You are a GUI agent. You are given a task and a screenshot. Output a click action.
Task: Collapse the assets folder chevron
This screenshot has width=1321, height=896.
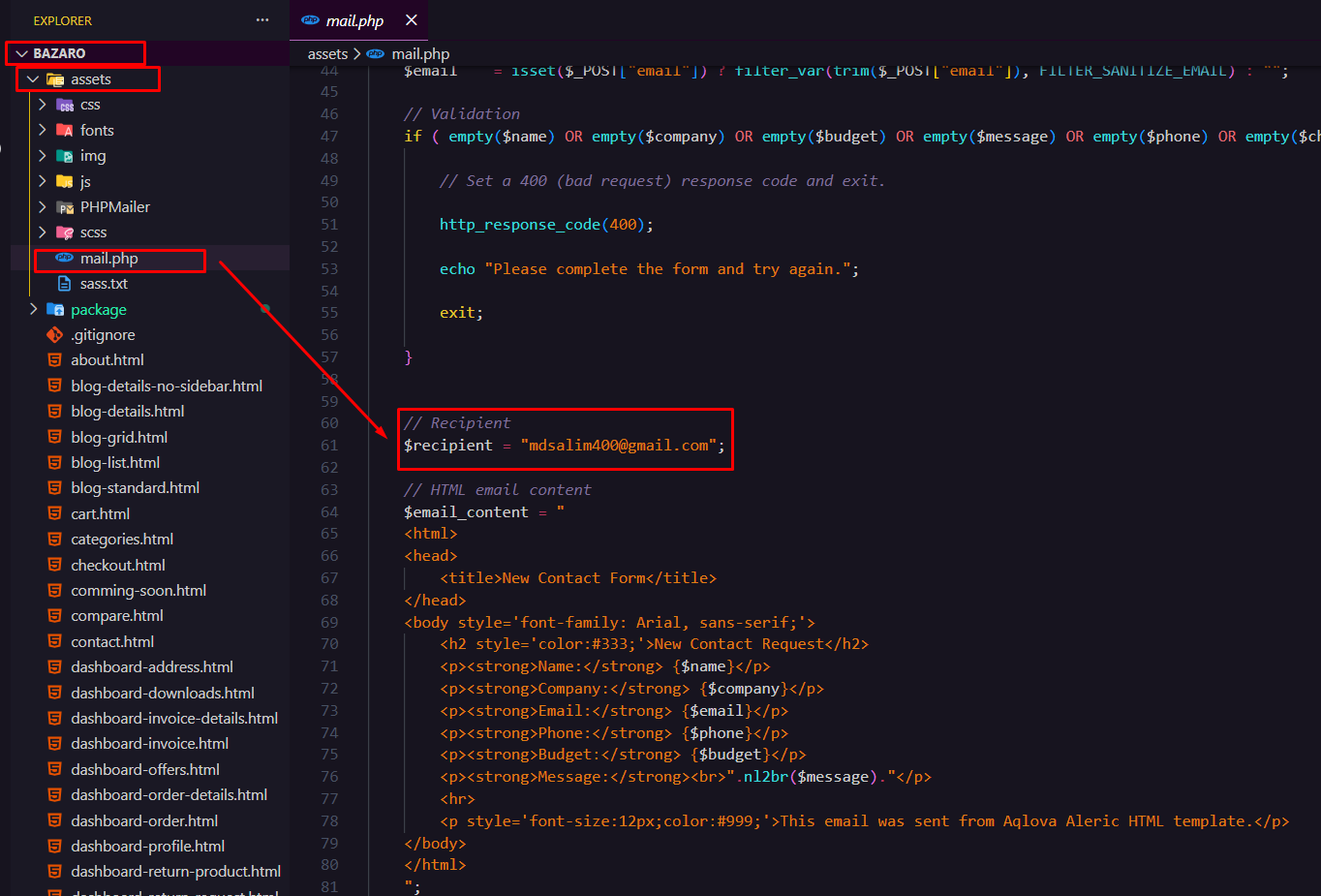point(33,79)
